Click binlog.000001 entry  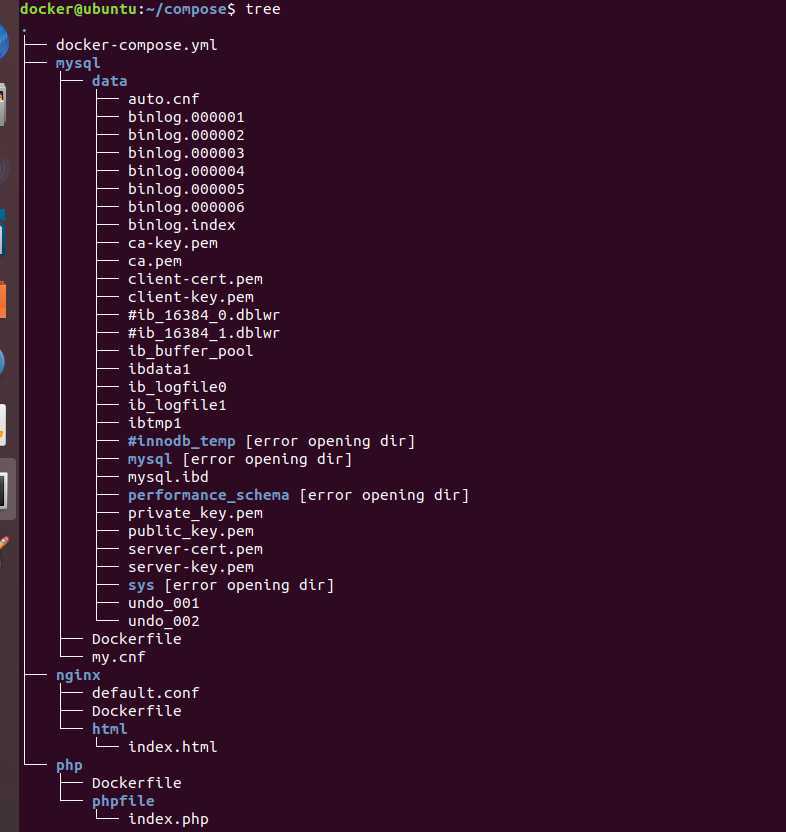[186, 117]
